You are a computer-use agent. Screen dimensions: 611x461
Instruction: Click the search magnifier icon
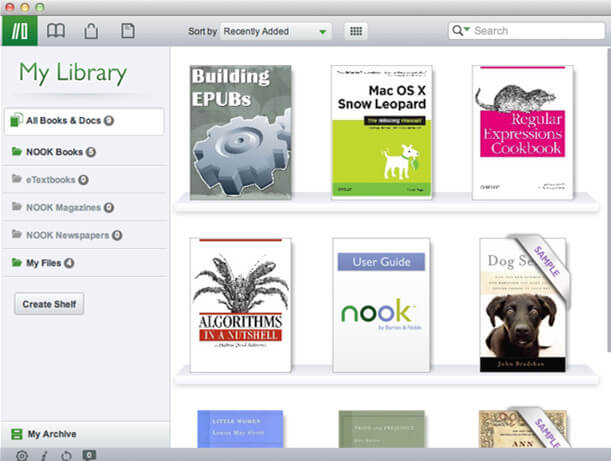click(x=457, y=30)
